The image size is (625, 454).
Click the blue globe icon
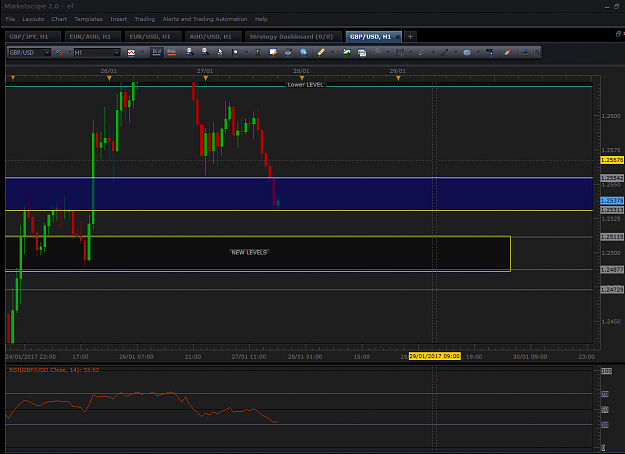[303, 52]
